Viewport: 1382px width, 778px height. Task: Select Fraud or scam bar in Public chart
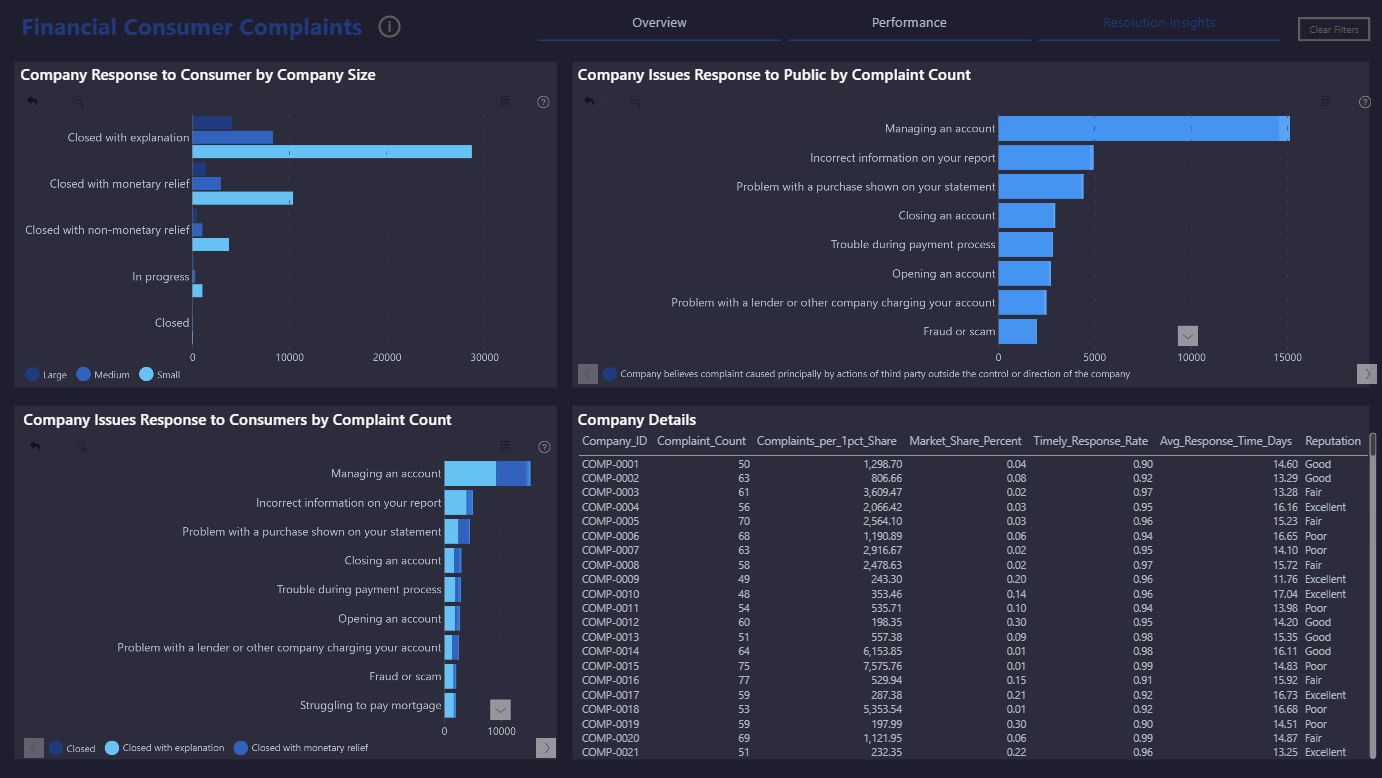pos(1017,331)
